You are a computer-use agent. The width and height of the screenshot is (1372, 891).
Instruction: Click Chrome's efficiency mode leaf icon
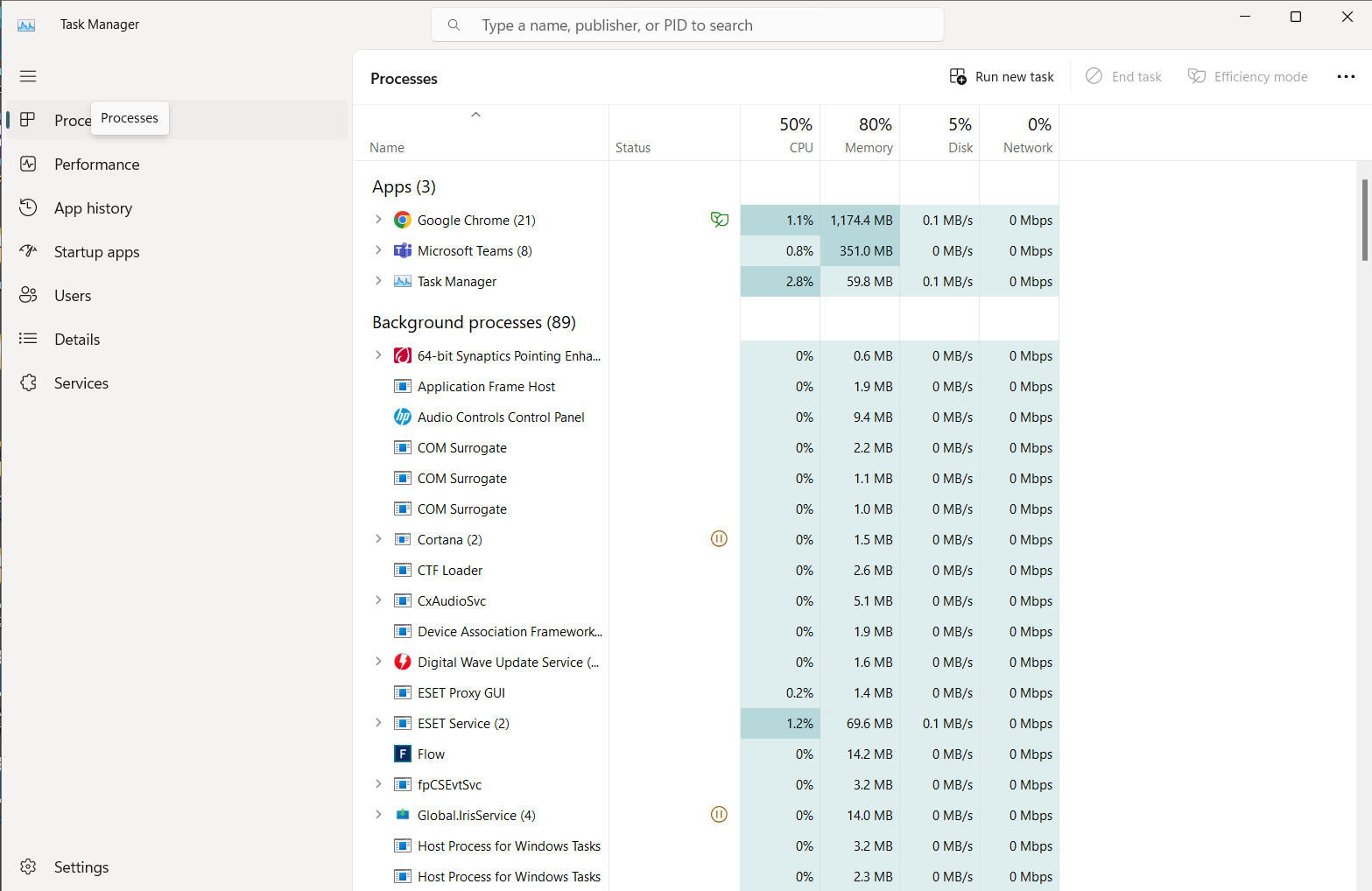coord(720,220)
